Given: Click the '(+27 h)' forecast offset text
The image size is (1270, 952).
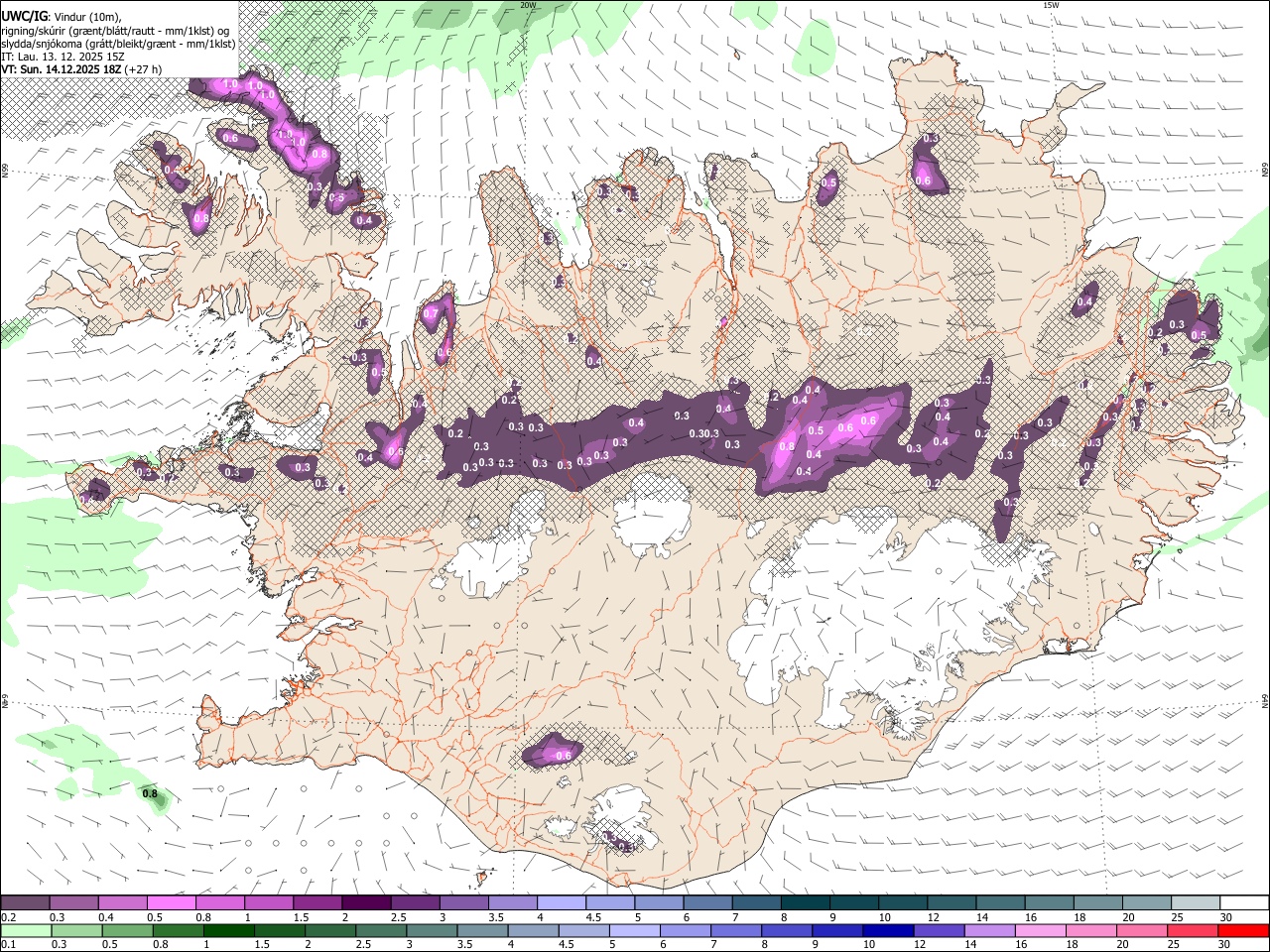Looking at the screenshot, I should coord(144,69).
